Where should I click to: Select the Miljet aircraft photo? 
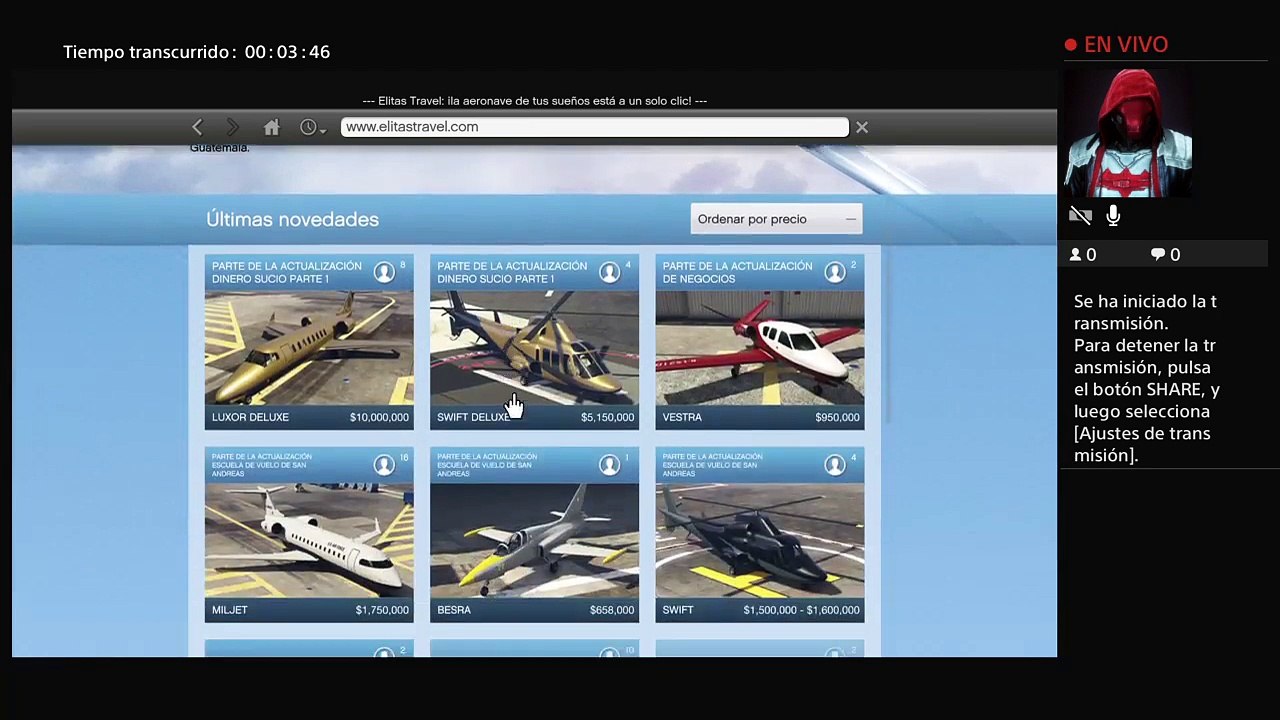pos(309,540)
